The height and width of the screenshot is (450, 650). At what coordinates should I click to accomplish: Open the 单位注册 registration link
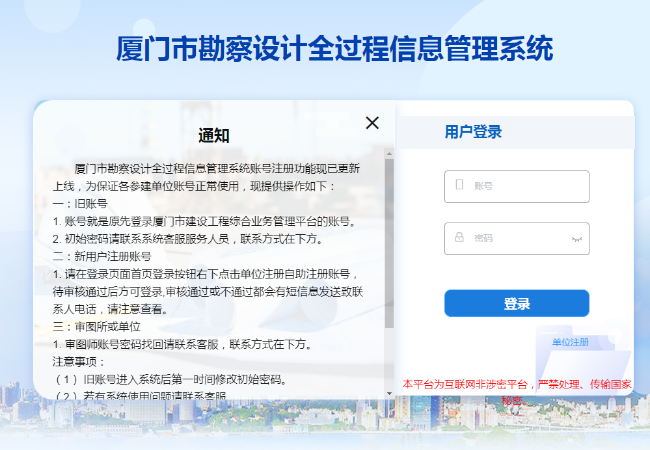(x=570, y=342)
